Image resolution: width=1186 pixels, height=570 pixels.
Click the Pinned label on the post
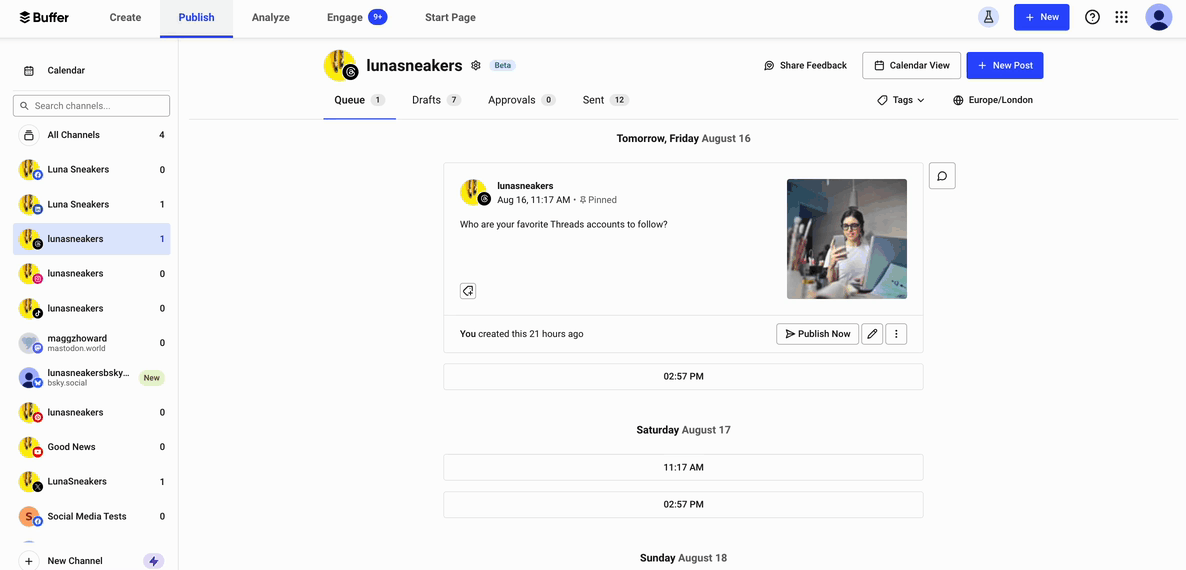598,200
